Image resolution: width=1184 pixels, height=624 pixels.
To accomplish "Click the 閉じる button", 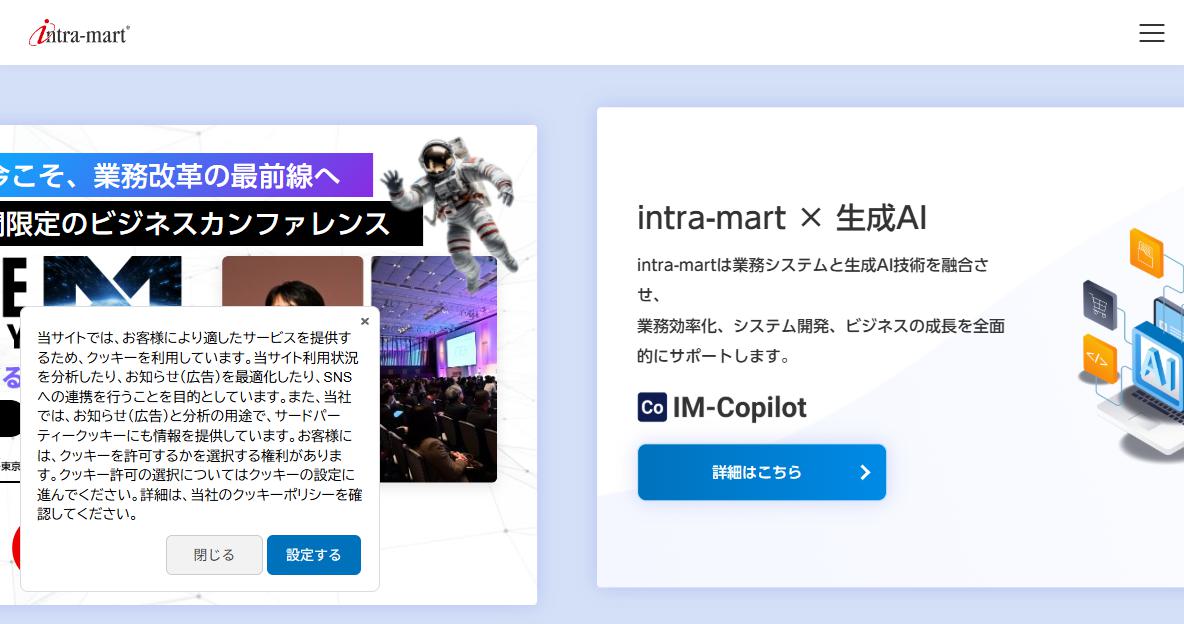I will [214, 554].
